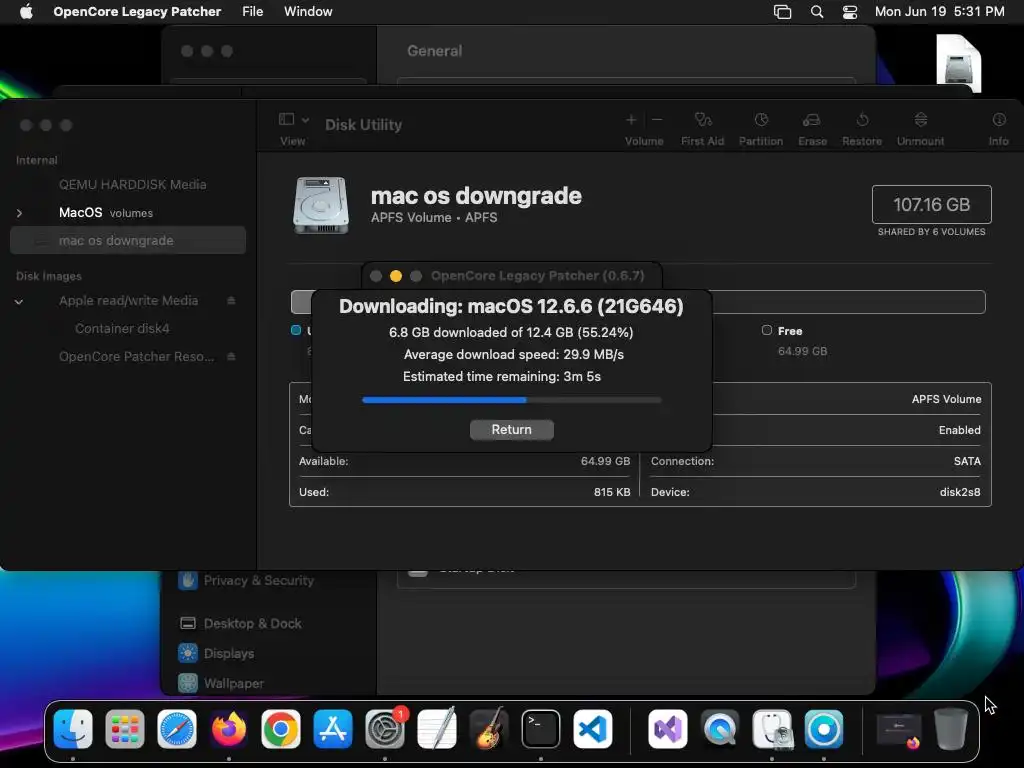Launch Visual Studio Code from the Dock
The image size is (1024, 768).
point(593,729)
